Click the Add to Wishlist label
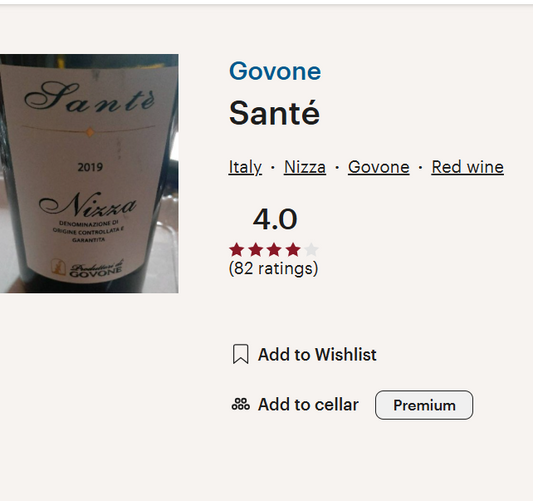The width and height of the screenshot is (533, 501). pos(317,355)
